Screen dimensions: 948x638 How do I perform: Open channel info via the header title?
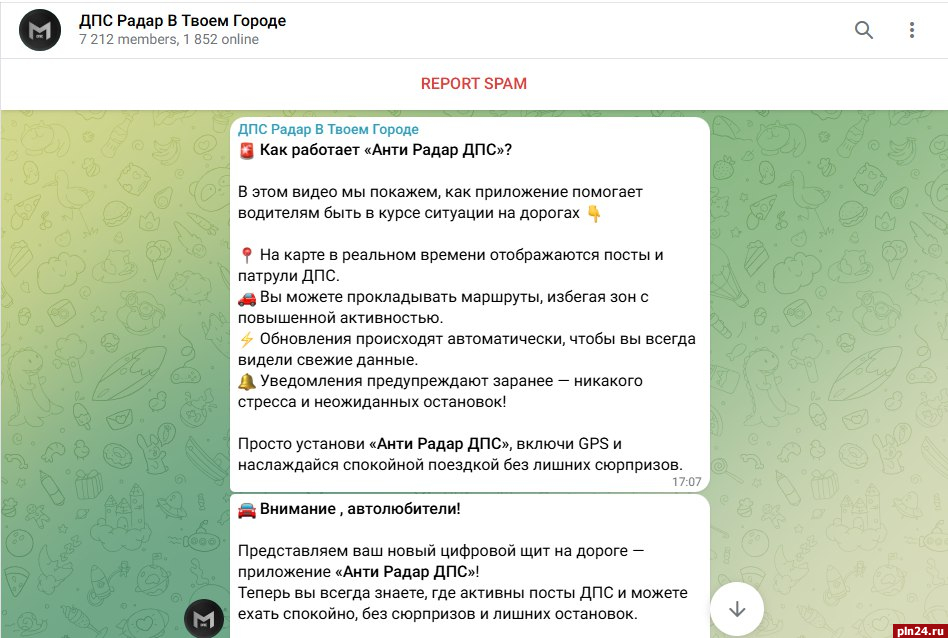point(183,21)
